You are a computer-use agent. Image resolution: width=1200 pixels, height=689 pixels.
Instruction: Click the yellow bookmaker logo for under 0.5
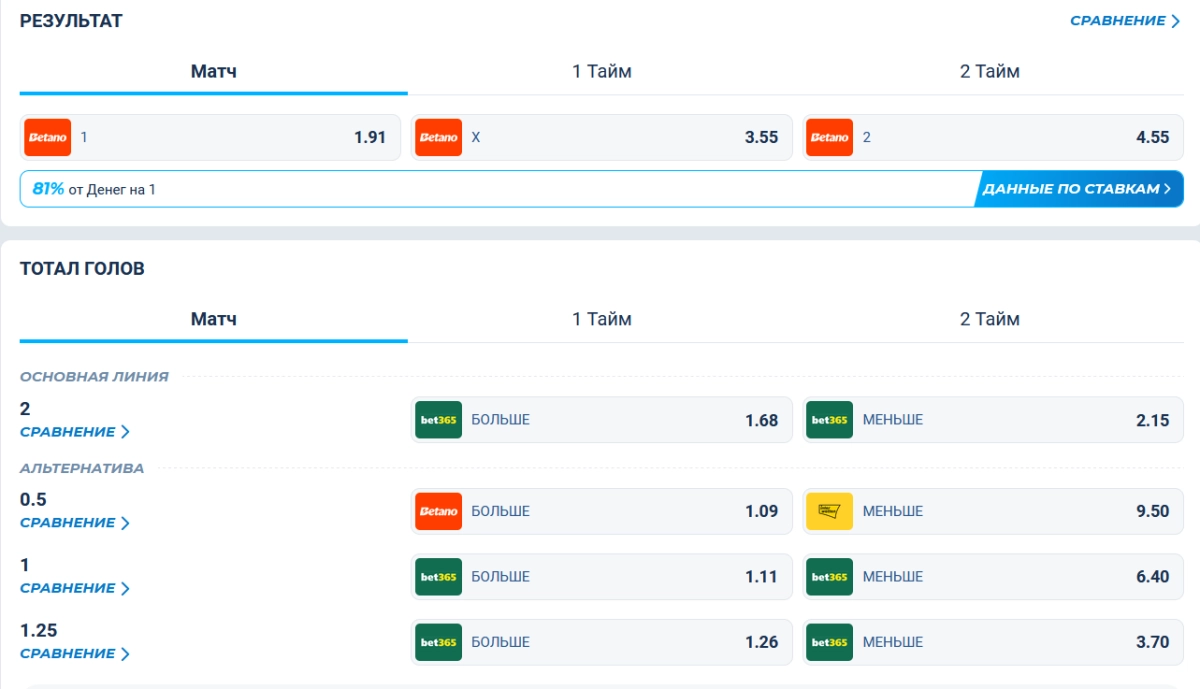pos(829,511)
